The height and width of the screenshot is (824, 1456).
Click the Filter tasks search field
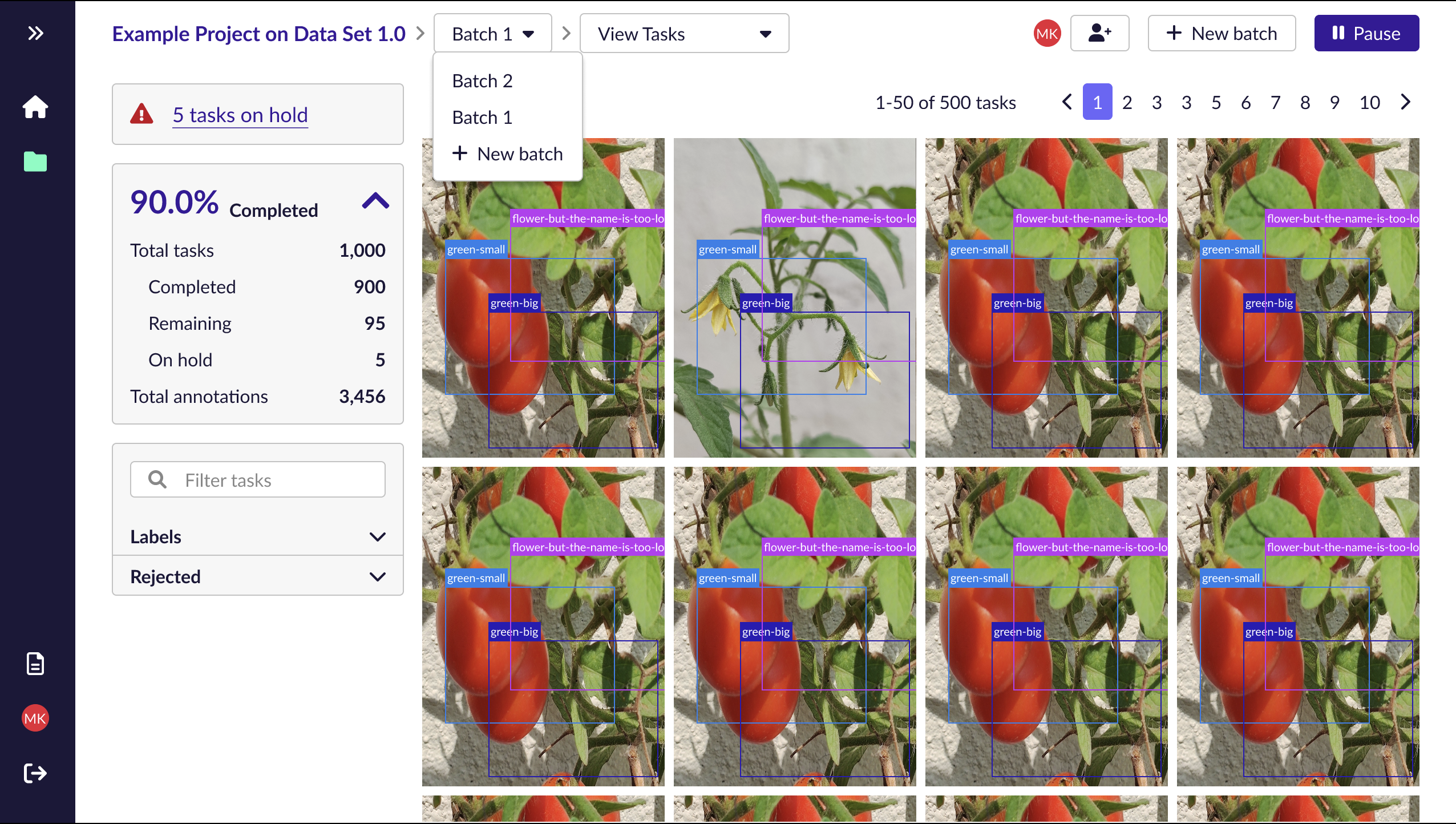coord(258,480)
